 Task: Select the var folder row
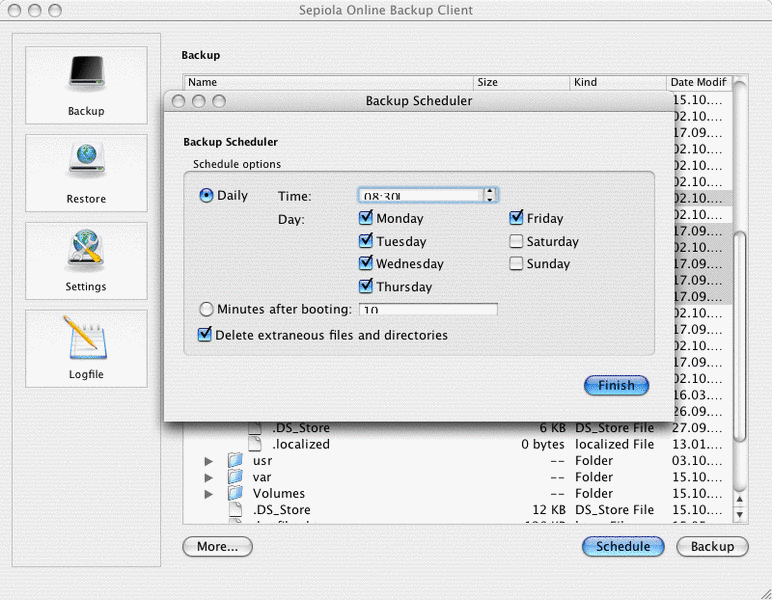coord(457,477)
